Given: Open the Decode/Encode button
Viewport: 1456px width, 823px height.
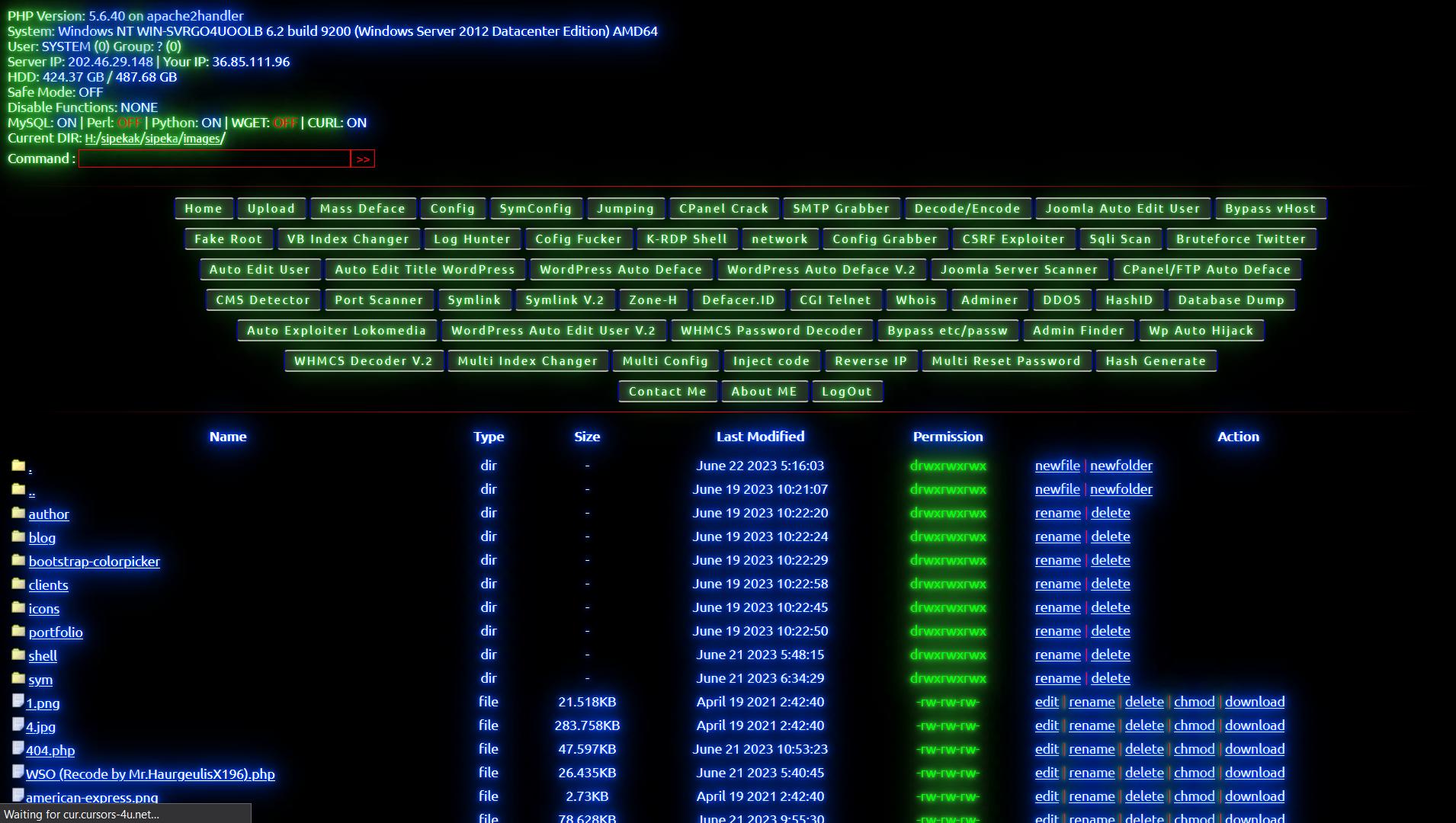Looking at the screenshot, I should [967, 209].
